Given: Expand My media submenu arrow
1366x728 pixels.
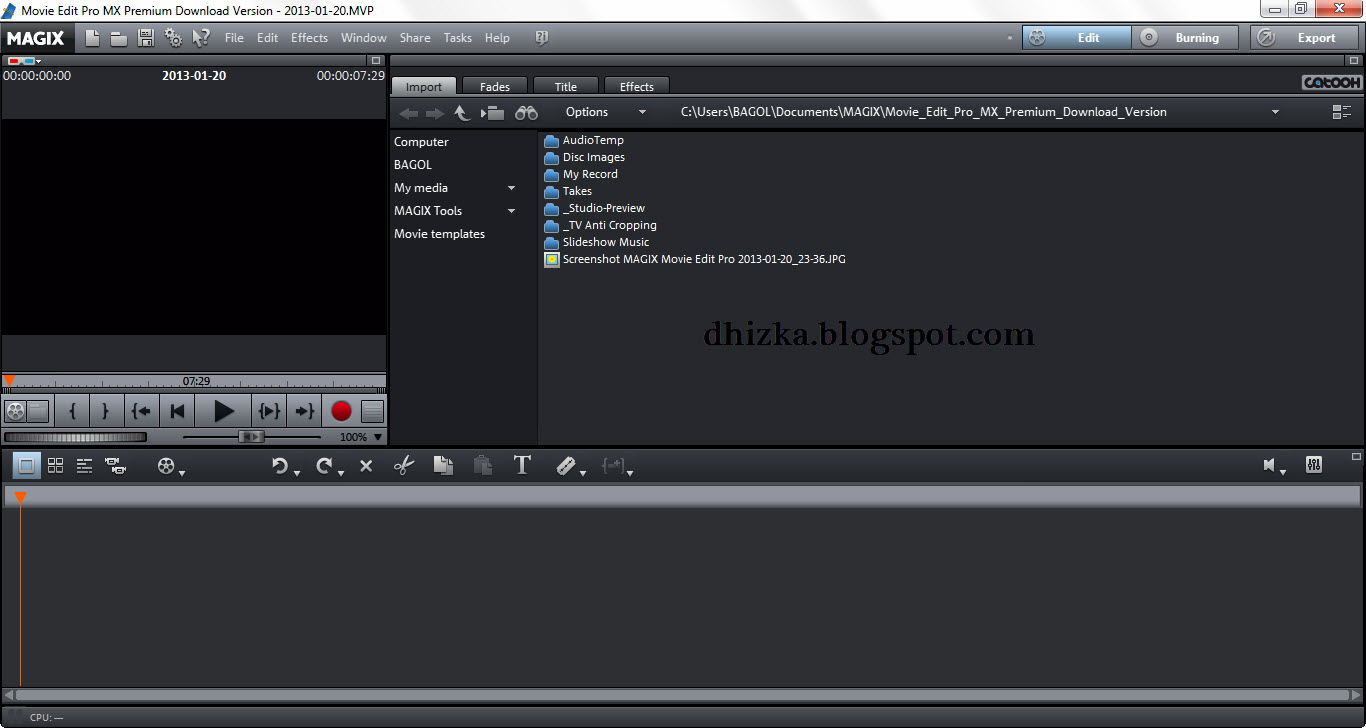Looking at the screenshot, I should point(511,188).
